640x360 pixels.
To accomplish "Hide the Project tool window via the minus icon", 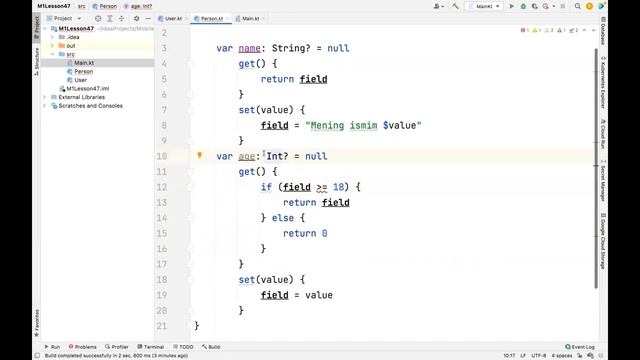I will (148, 18).
